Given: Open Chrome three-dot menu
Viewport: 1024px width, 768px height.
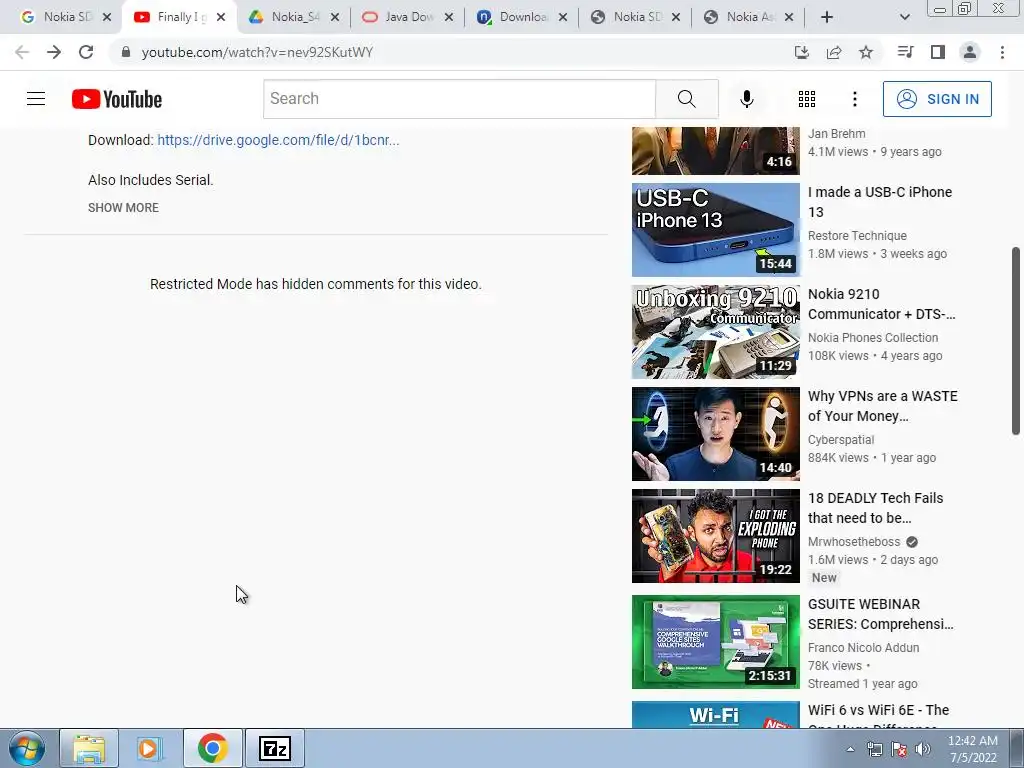Looking at the screenshot, I should [1002, 52].
